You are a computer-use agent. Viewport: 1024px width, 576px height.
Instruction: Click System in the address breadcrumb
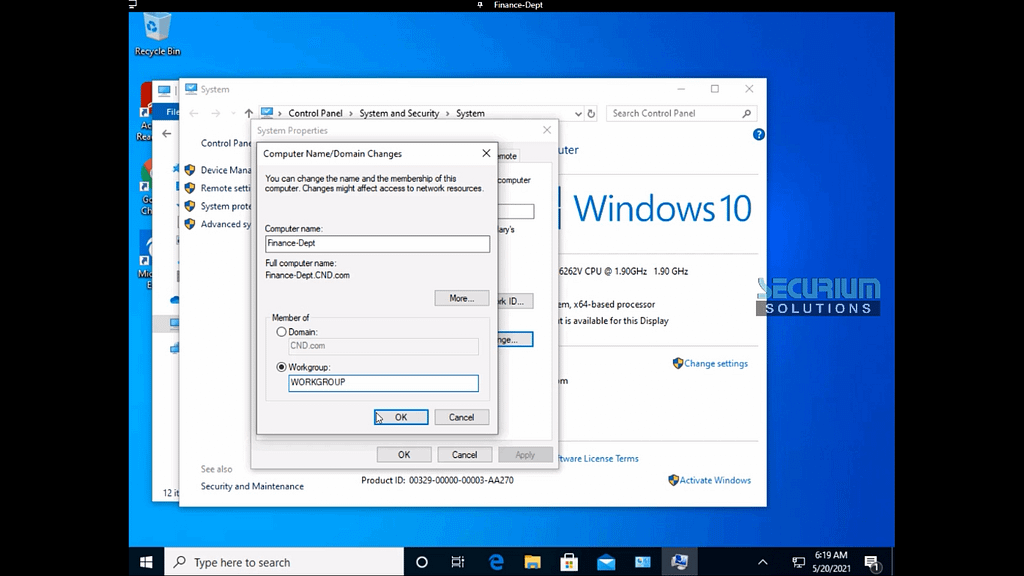click(x=470, y=113)
